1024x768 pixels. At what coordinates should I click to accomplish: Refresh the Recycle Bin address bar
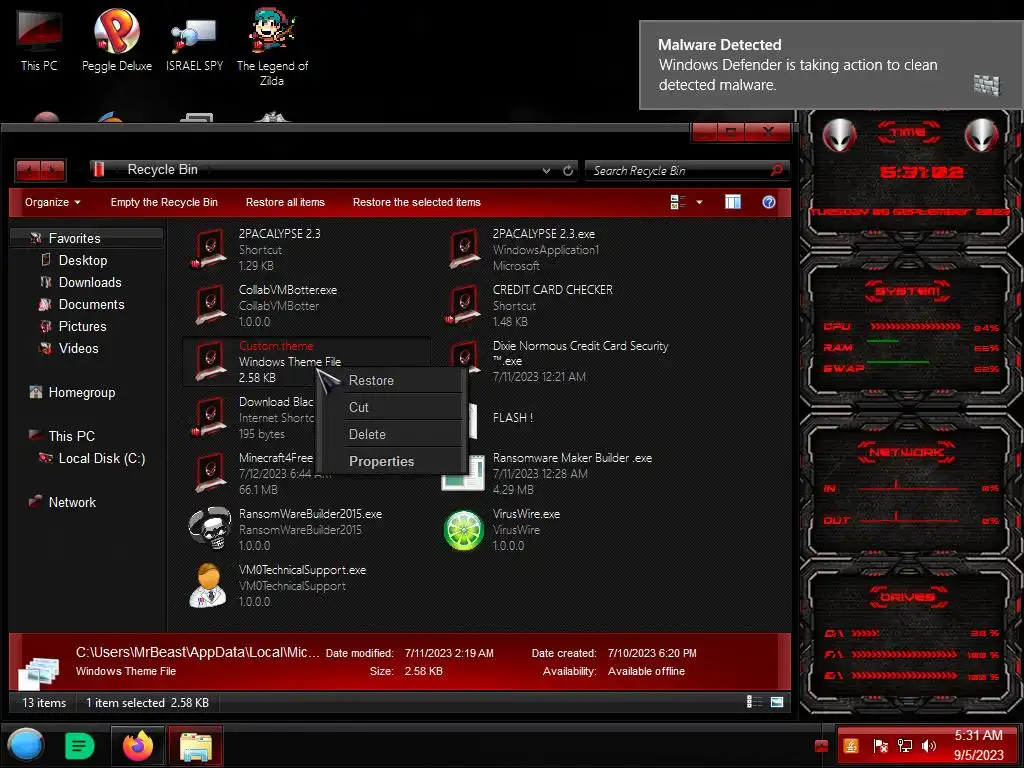[568, 170]
